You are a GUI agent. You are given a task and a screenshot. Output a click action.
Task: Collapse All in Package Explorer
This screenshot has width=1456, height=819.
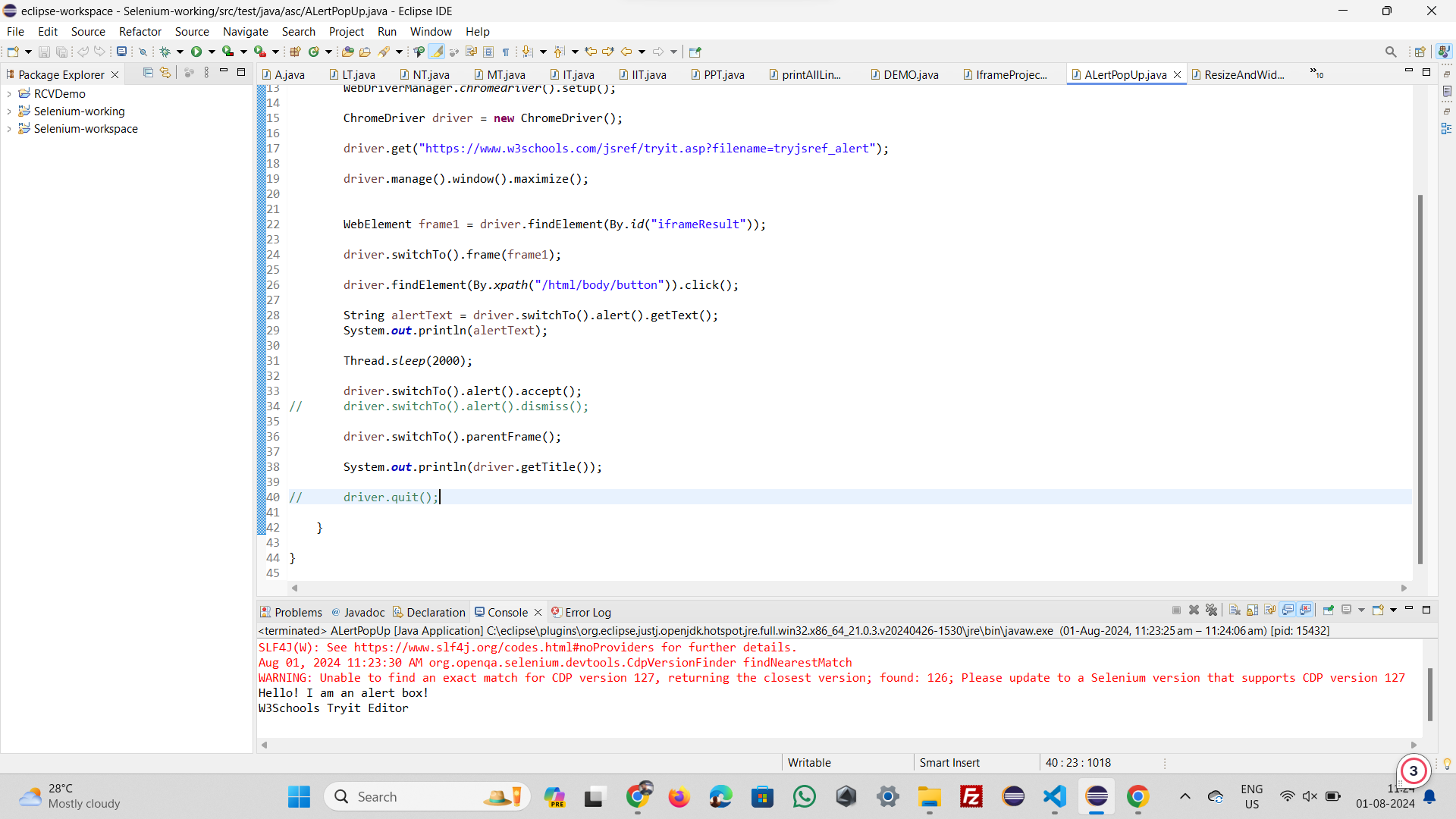[148, 72]
